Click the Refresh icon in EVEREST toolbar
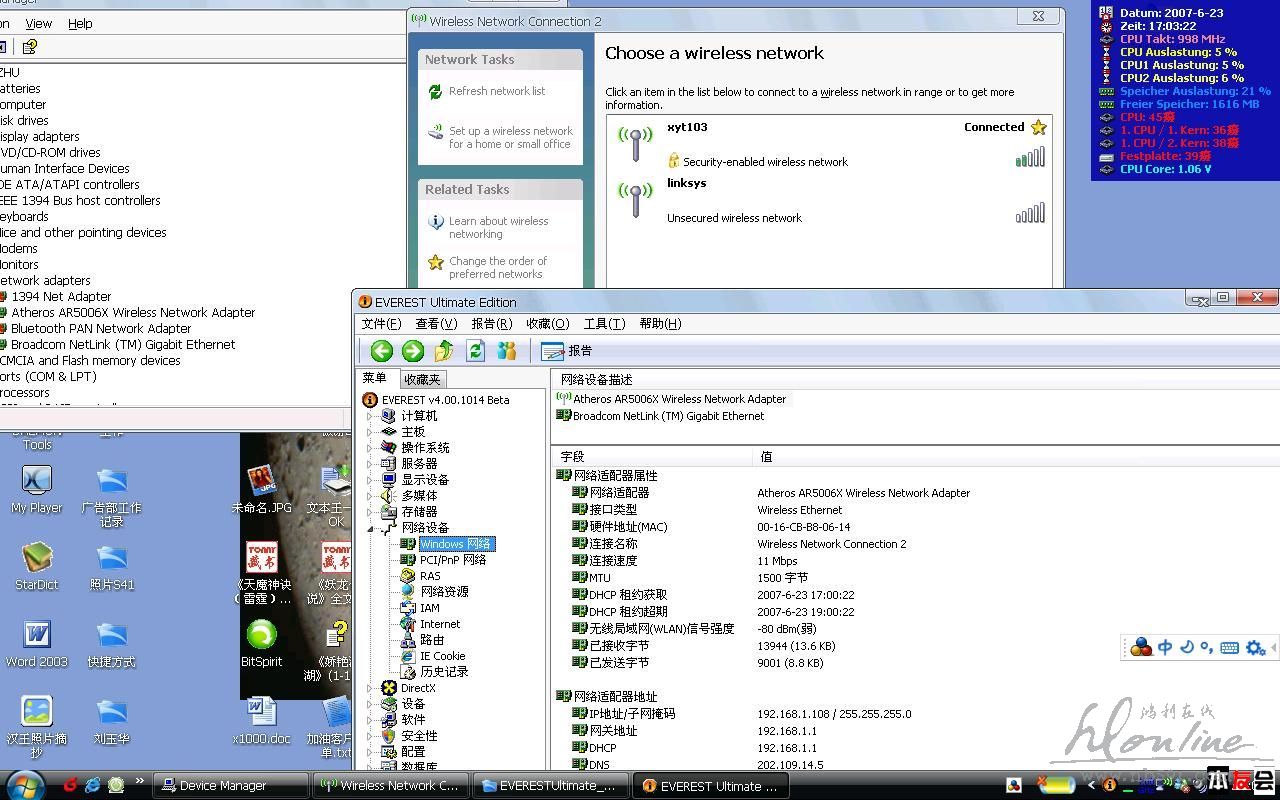1280x800 pixels. pyautogui.click(x=476, y=350)
